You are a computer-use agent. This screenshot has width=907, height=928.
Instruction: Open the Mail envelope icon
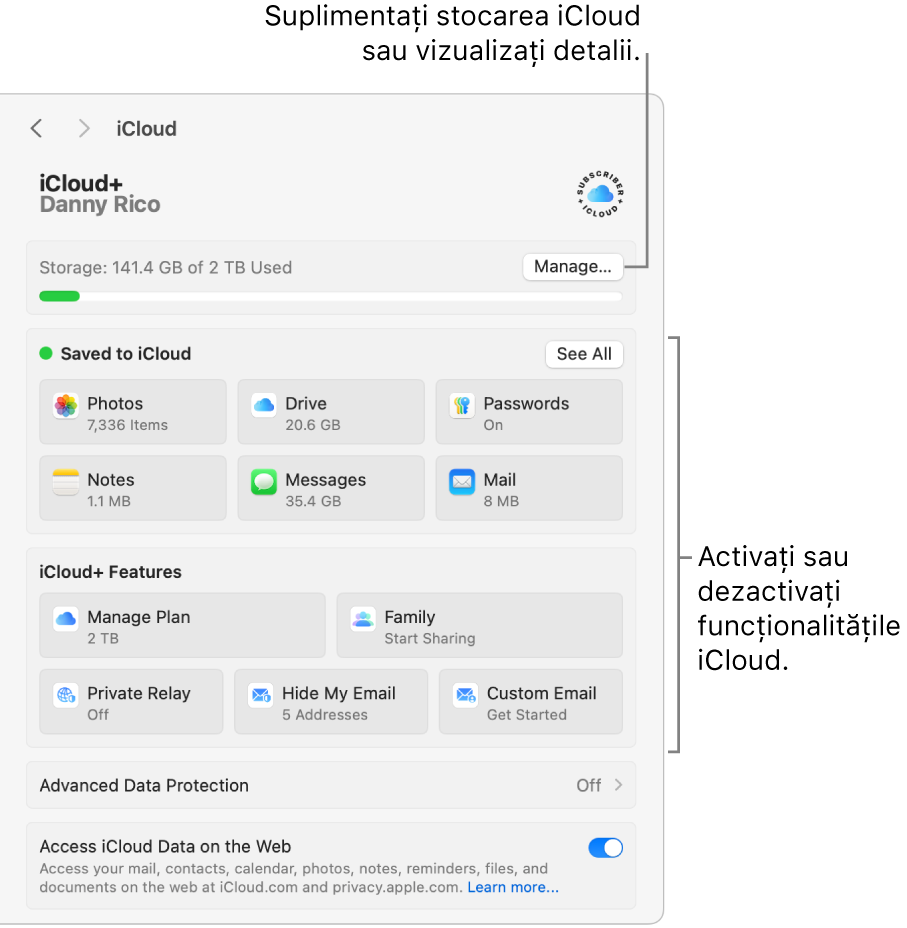pos(462,482)
